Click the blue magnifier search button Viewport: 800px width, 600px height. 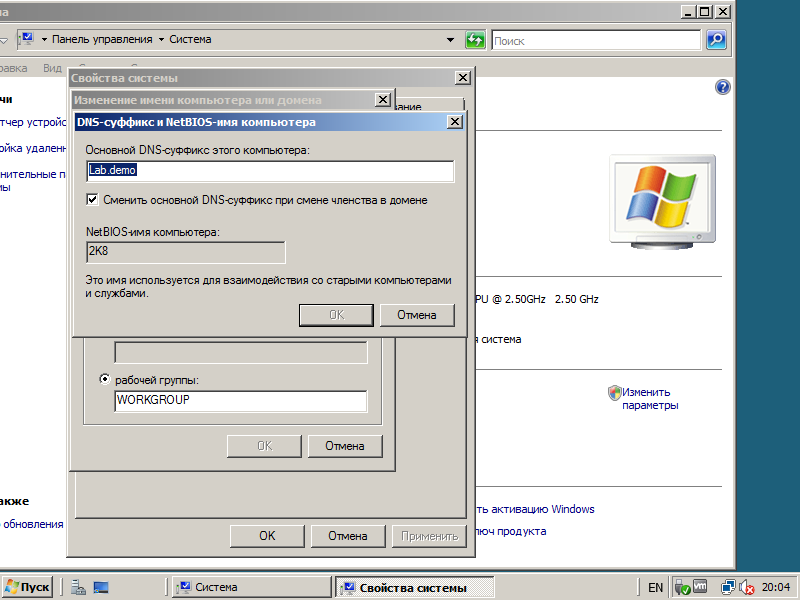tap(716, 40)
